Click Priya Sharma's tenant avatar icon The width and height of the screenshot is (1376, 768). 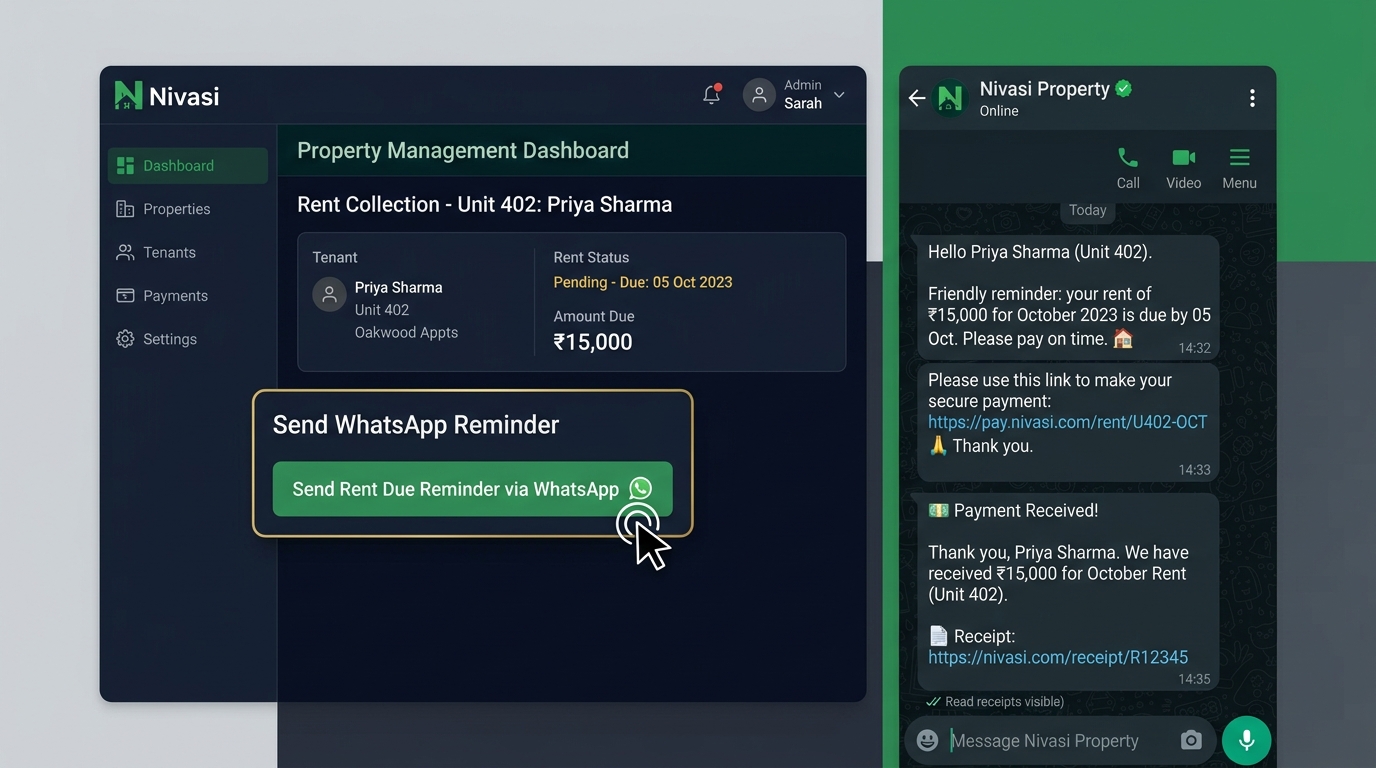pyautogui.click(x=329, y=295)
